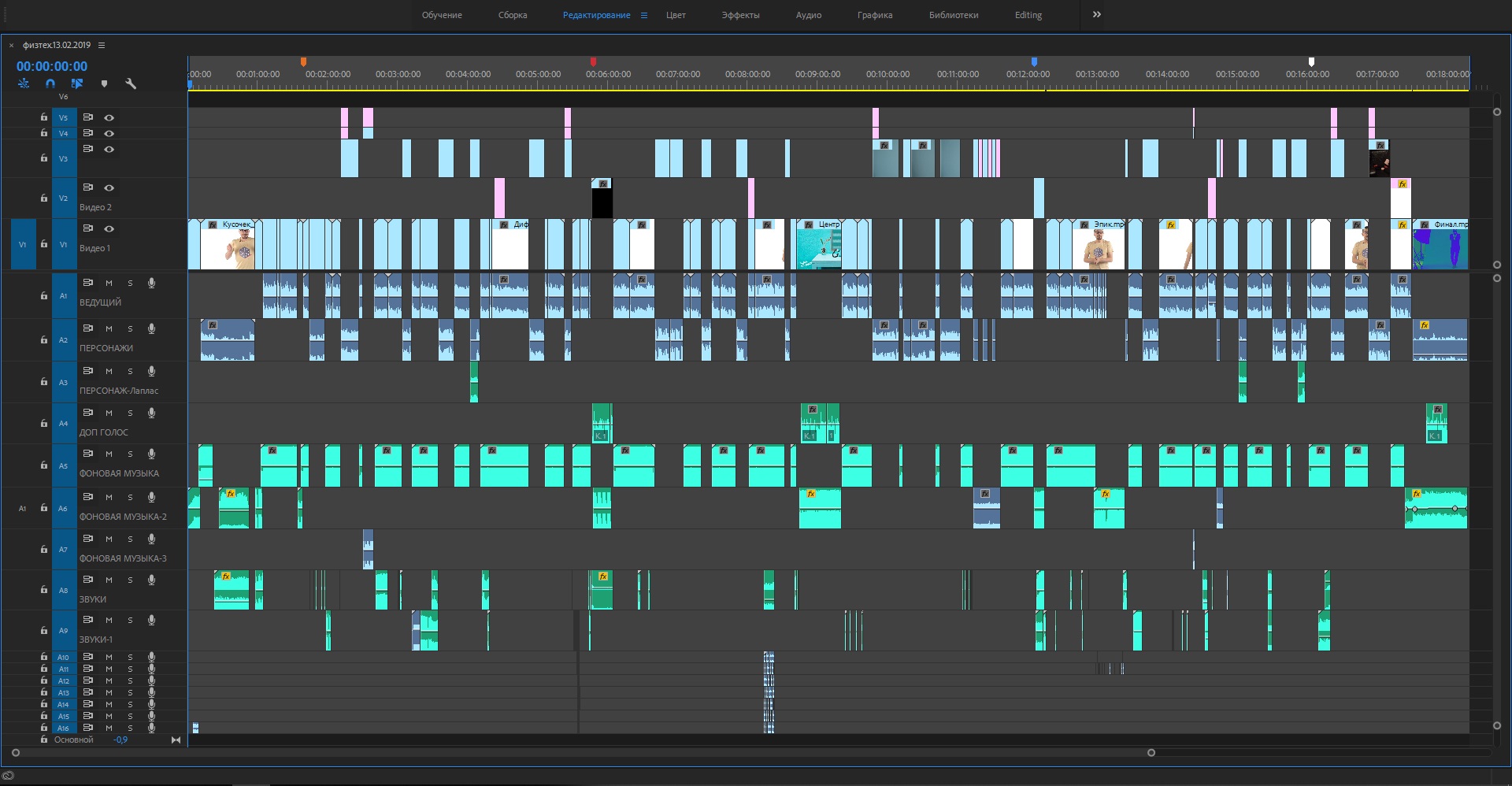Screen dimensions: 1512x786
Task: Close the физтех.13.02.2019 sequence tab
Action: point(11,46)
